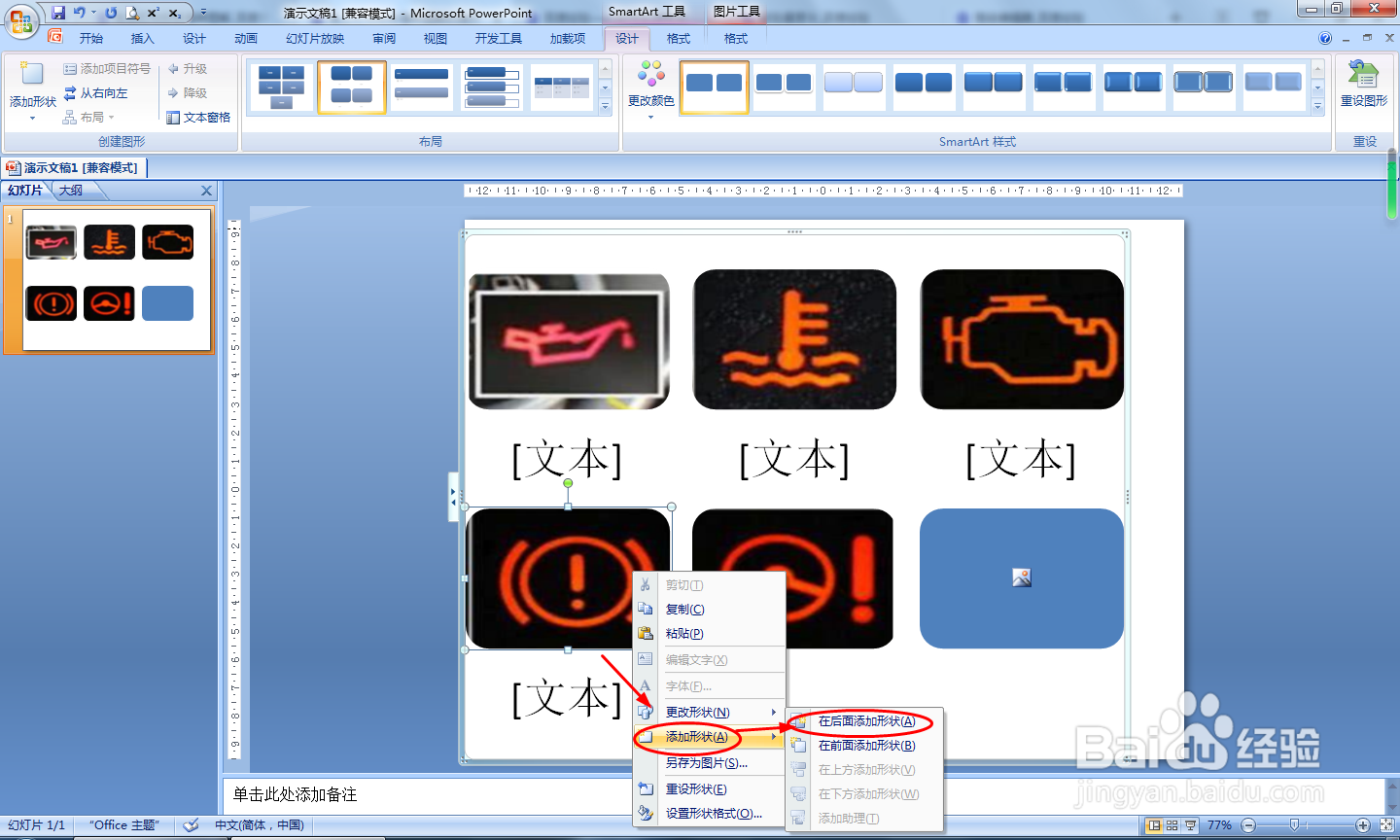Open the undo history dropdown arrow
The width and height of the screenshot is (1400, 840).
pyautogui.click(x=93, y=13)
